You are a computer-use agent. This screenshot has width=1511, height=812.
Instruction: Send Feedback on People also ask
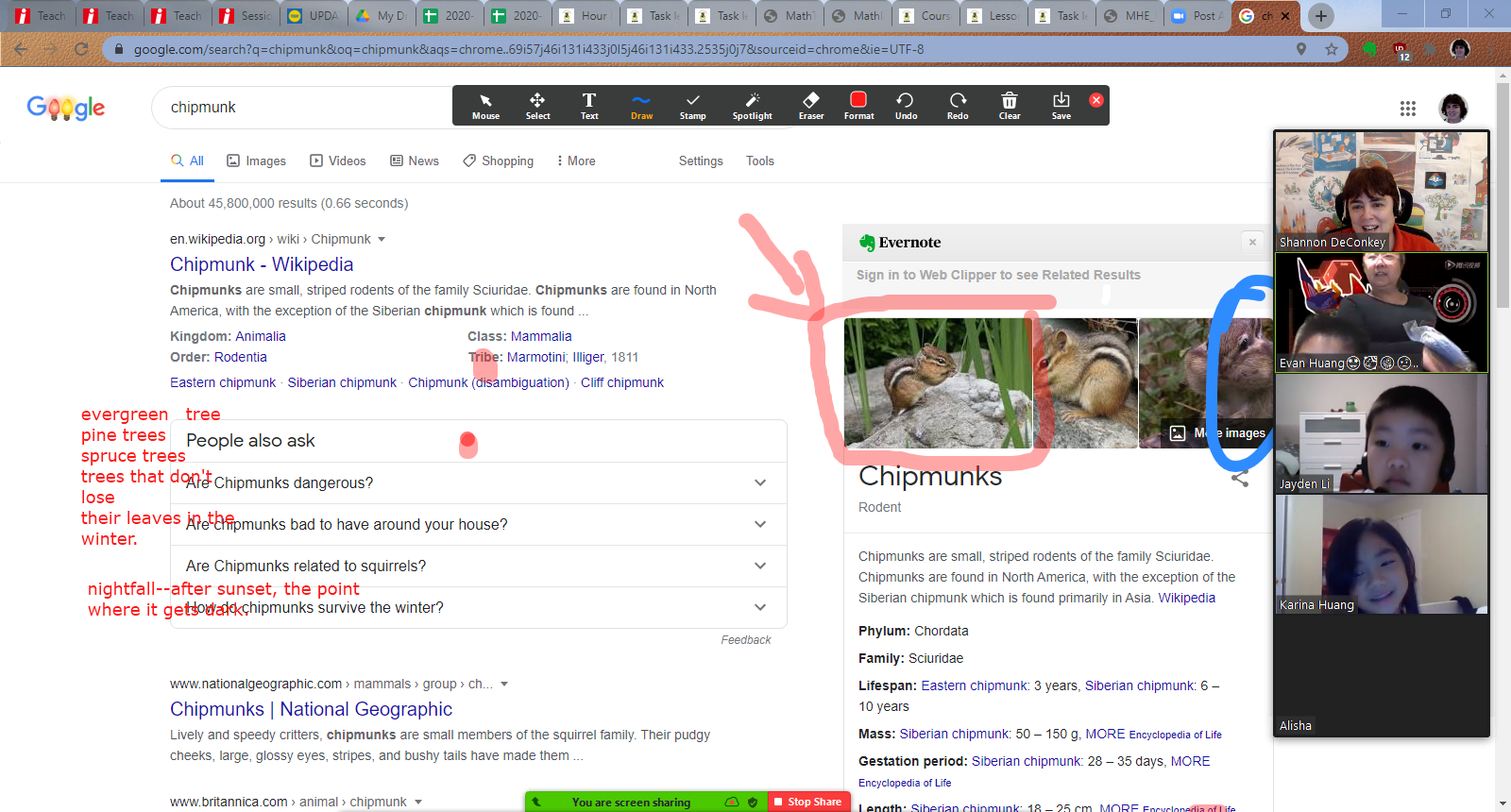point(746,640)
